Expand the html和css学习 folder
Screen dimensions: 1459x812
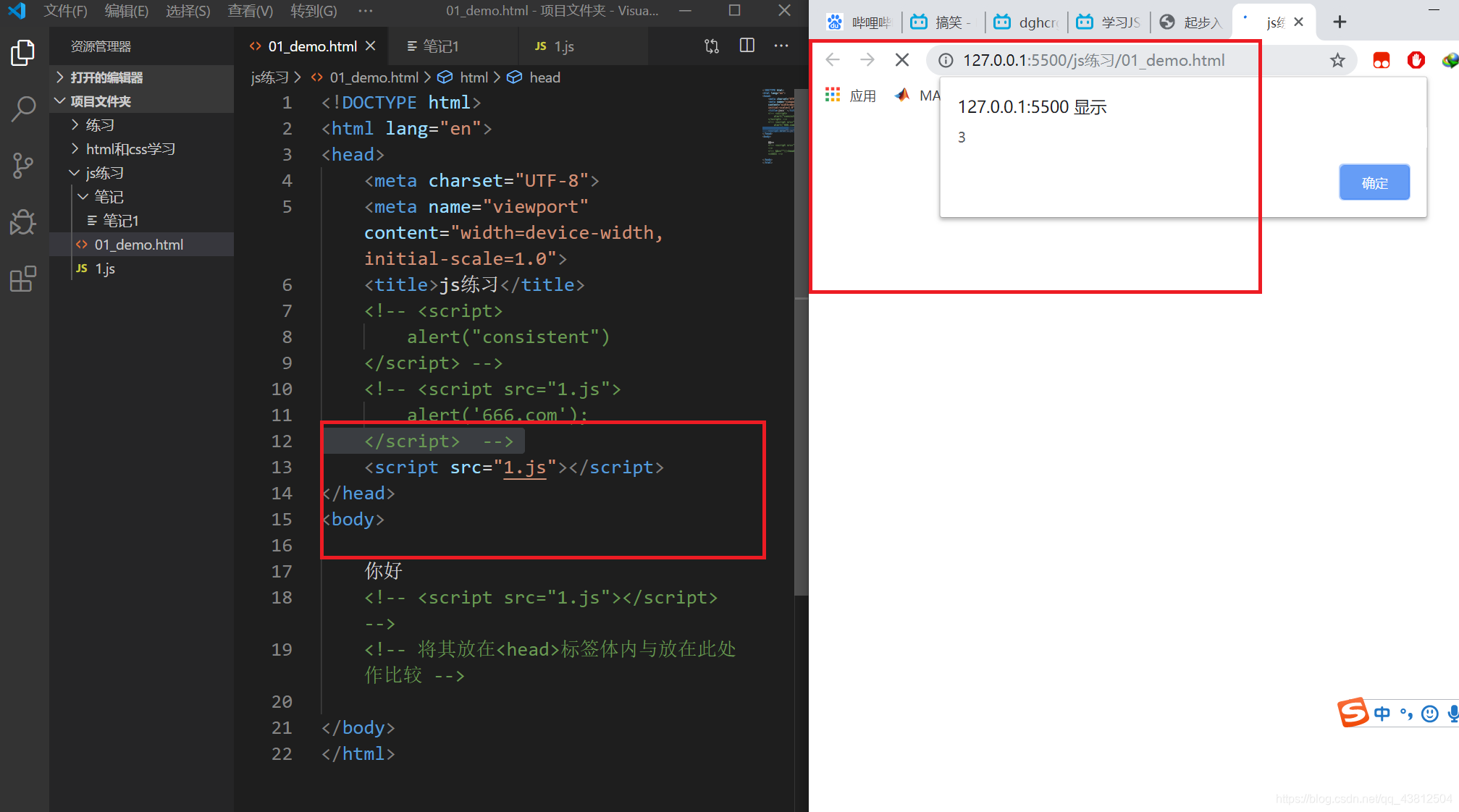point(141,149)
